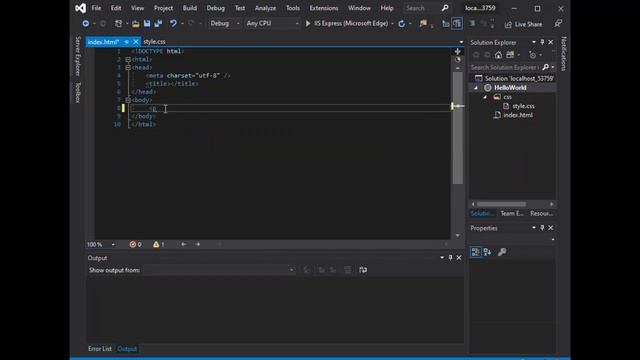This screenshot has width=640, height=360.
Task: Open the Debug configuration dropdown
Action: point(238,24)
